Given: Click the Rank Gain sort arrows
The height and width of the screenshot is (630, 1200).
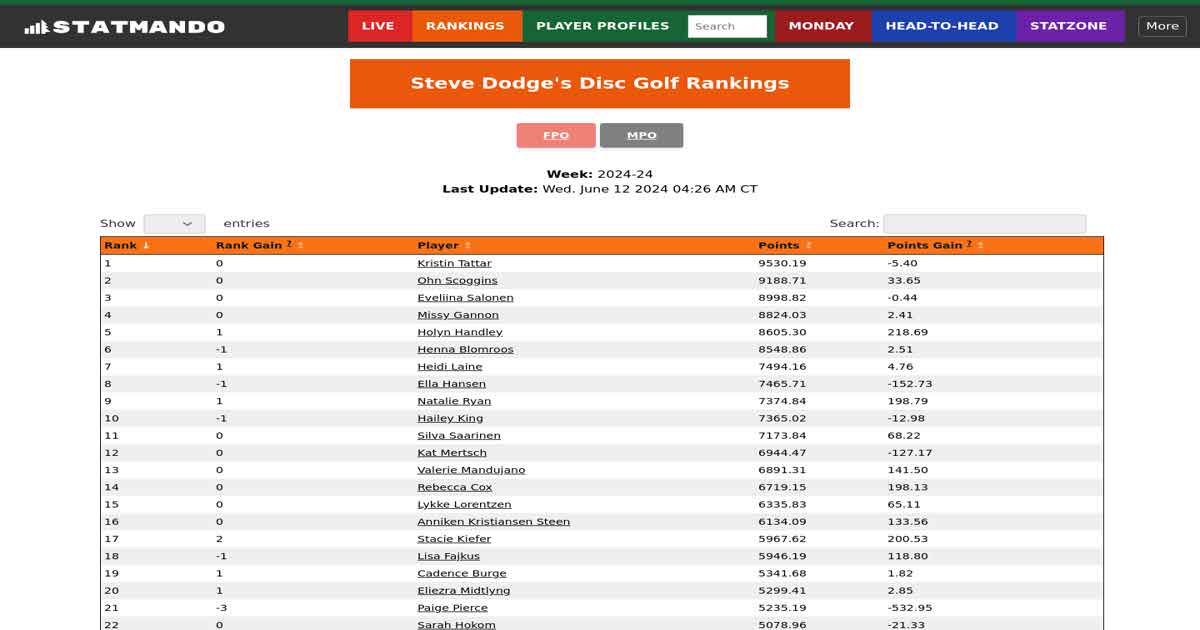Looking at the screenshot, I should [x=300, y=246].
